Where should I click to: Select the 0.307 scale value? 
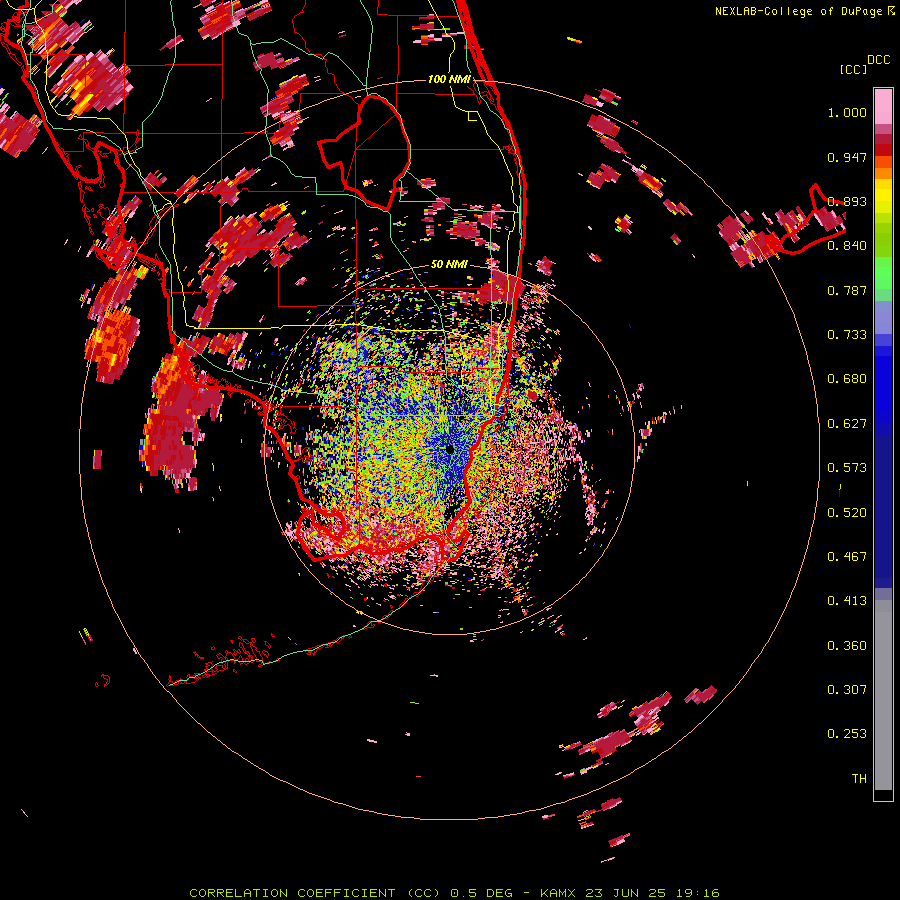[847, 690]
